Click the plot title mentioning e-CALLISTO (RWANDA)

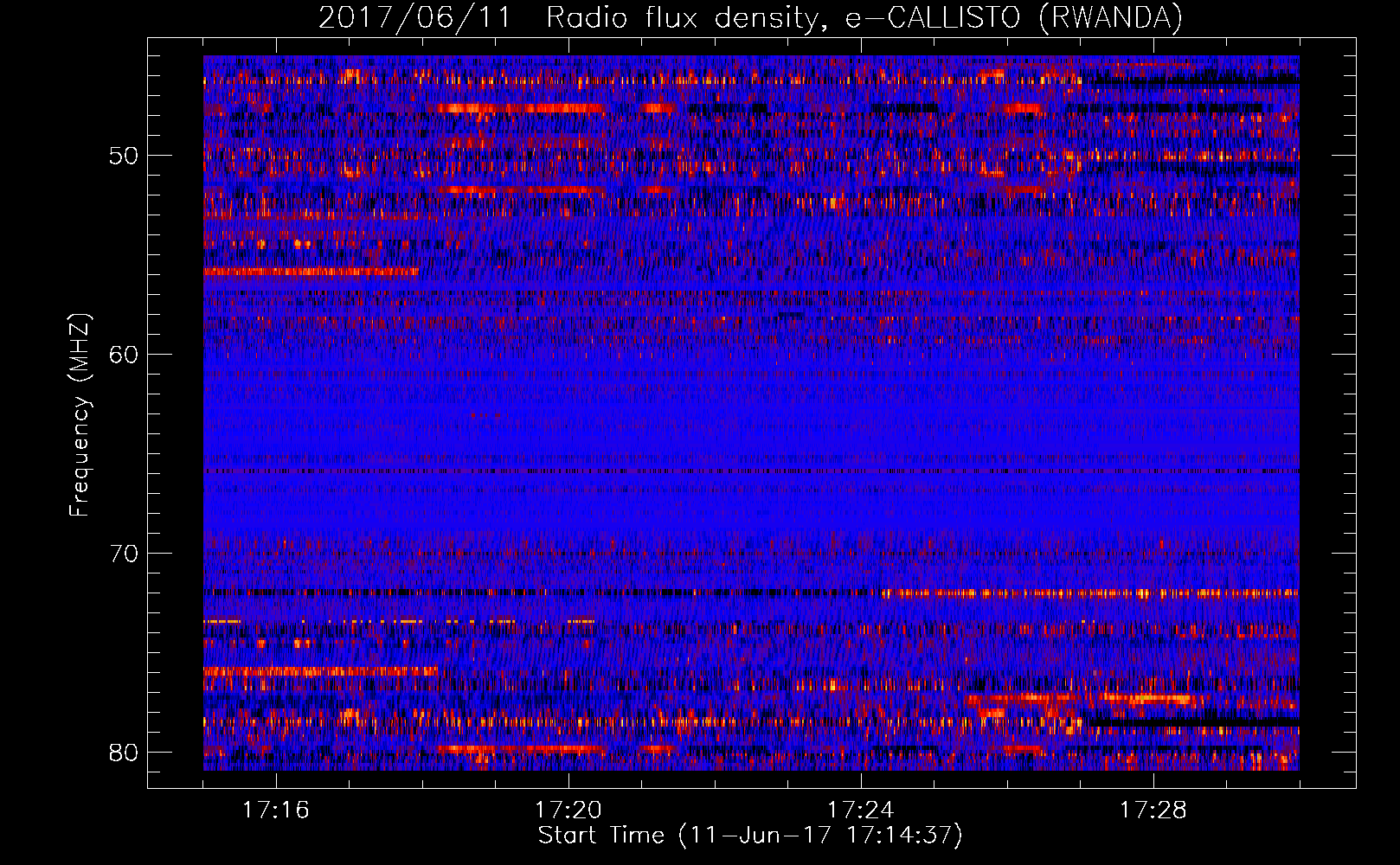tap(750, 18)
